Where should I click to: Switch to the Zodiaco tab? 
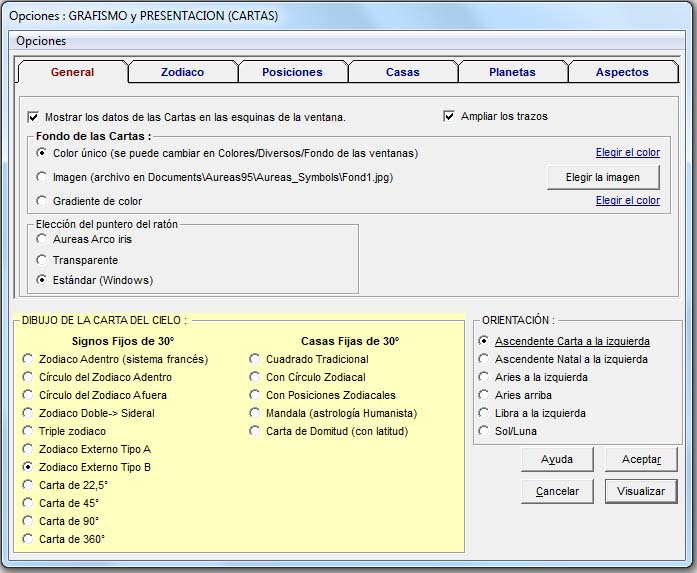[182, 72]
